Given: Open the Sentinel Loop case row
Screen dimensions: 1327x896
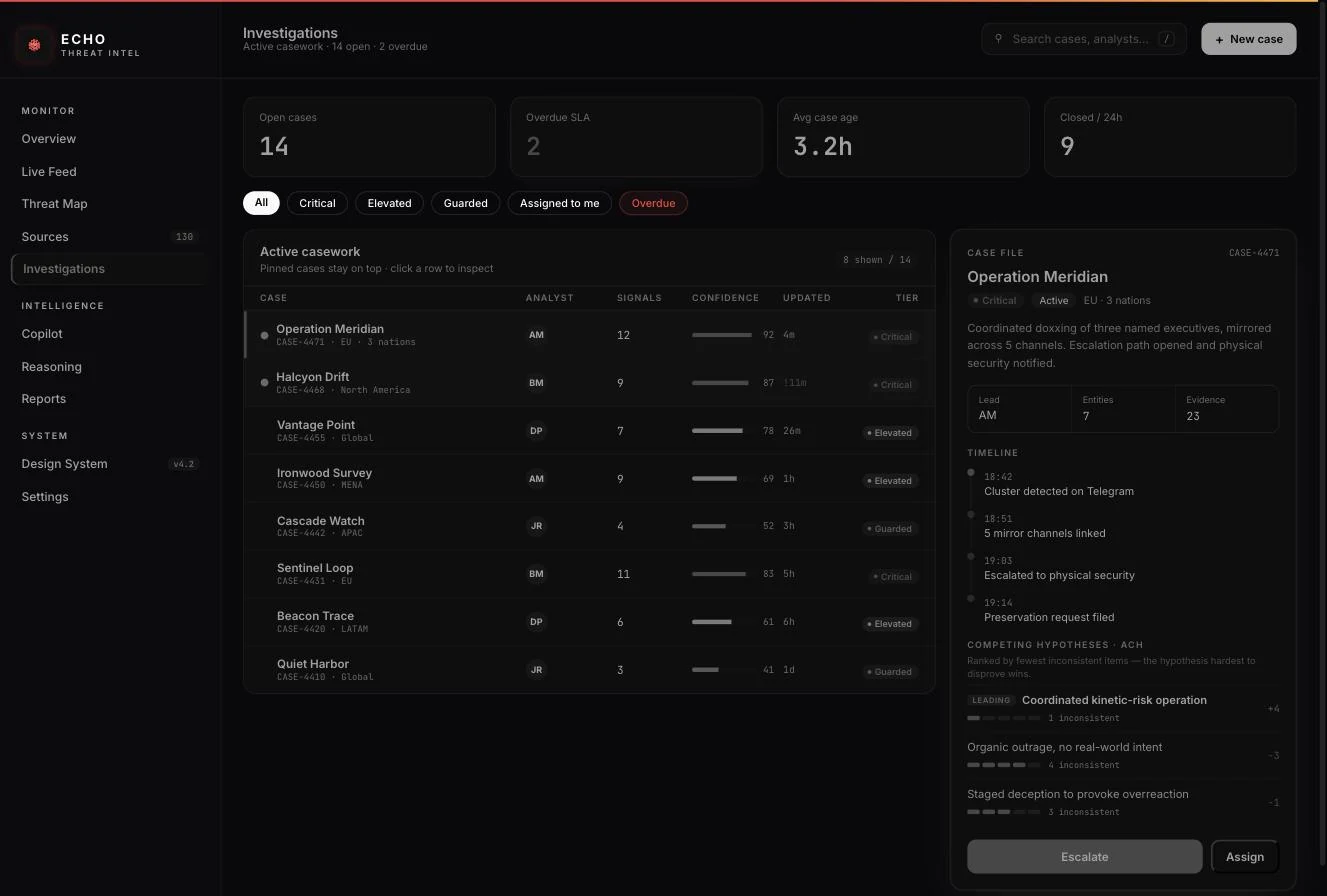Looking at the screenshot, I should [x=590, y=574].
